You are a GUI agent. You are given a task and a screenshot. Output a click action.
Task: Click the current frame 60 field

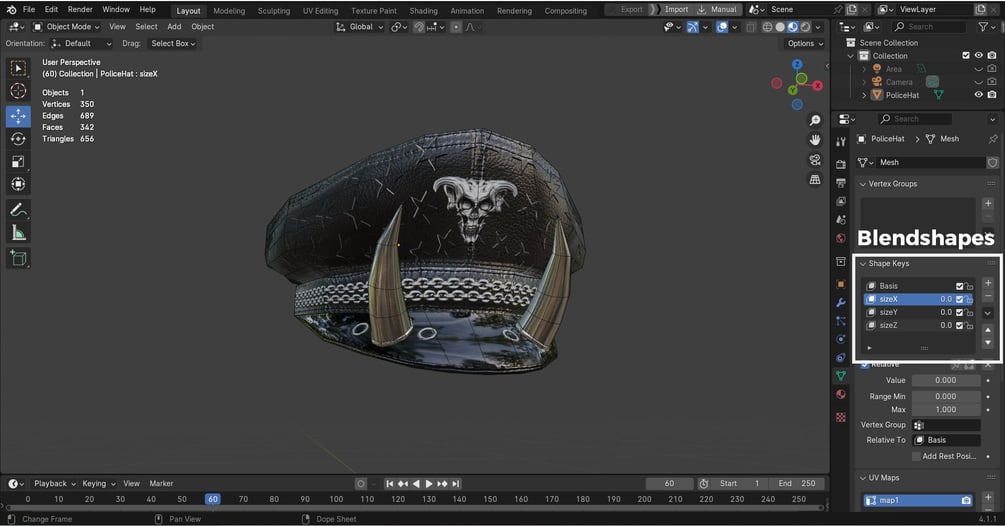click(x=669, y=484)
